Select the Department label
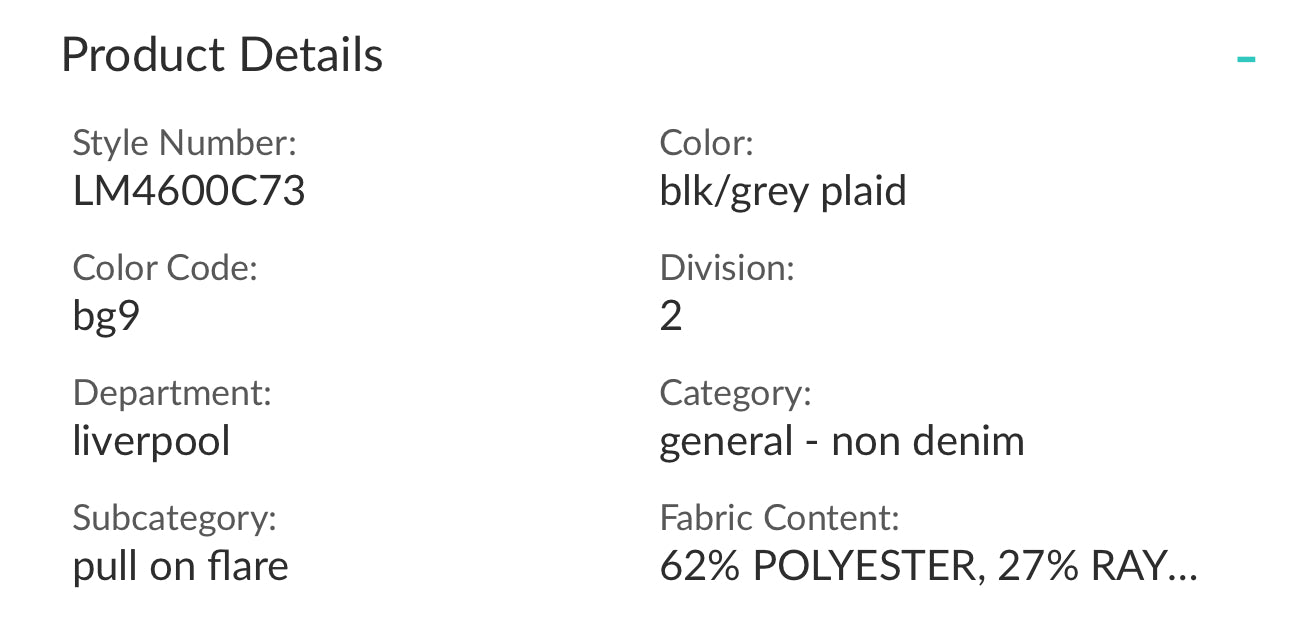1290x637 pixels. tap(172, 393)
